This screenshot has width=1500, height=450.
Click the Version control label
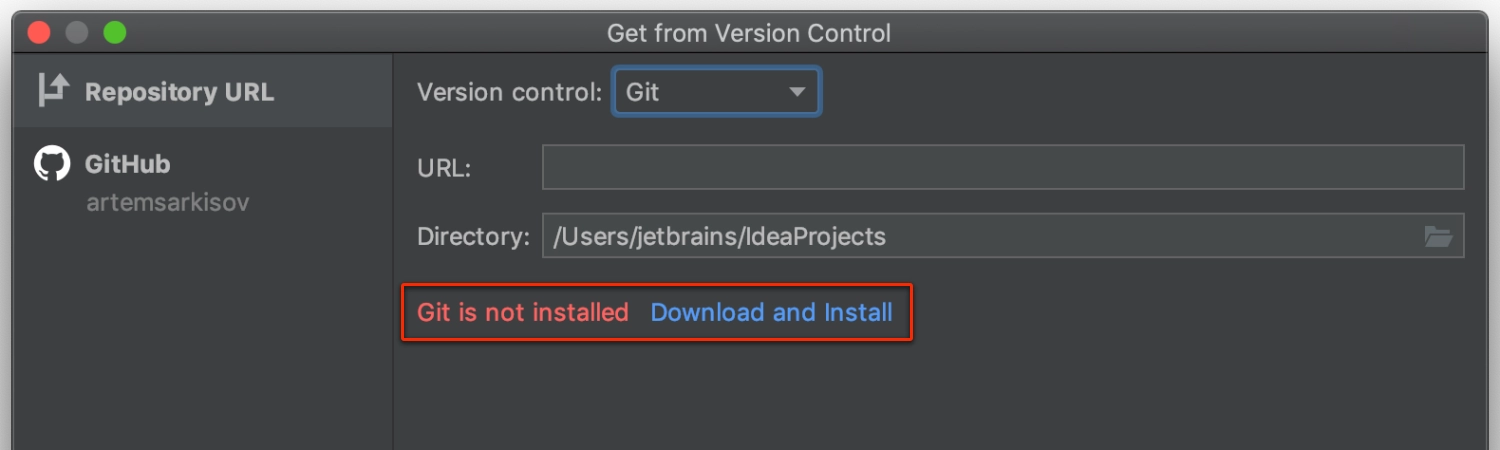(509, 92)
